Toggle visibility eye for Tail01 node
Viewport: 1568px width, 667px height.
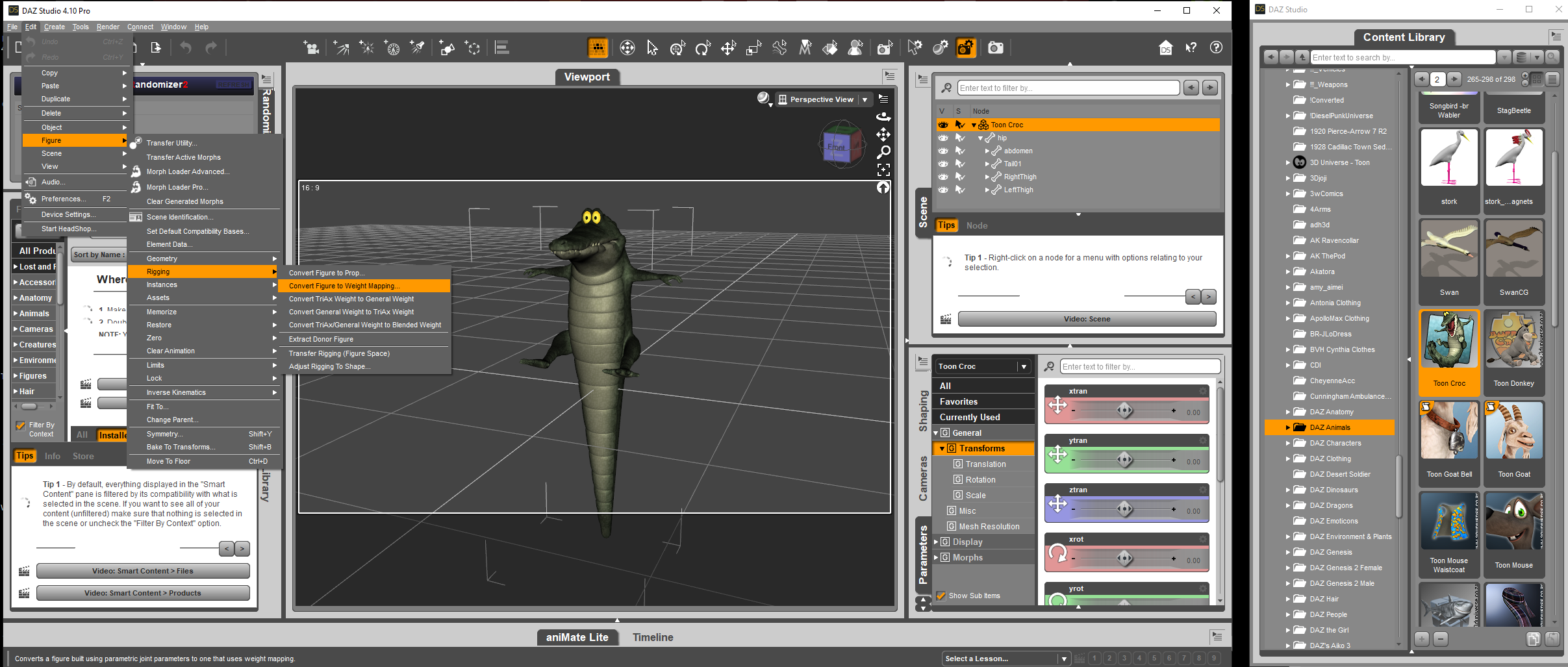[943, 164]
